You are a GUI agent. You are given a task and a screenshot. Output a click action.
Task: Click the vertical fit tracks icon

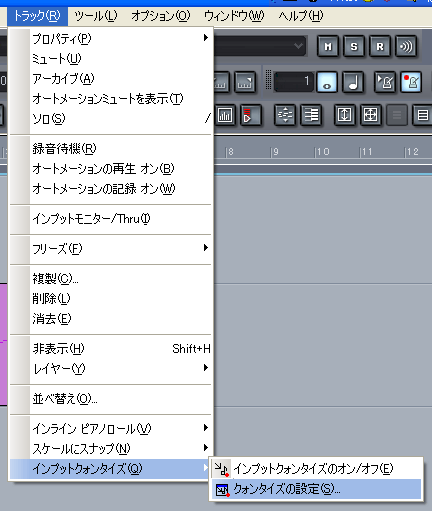click(x=285, y=115)
